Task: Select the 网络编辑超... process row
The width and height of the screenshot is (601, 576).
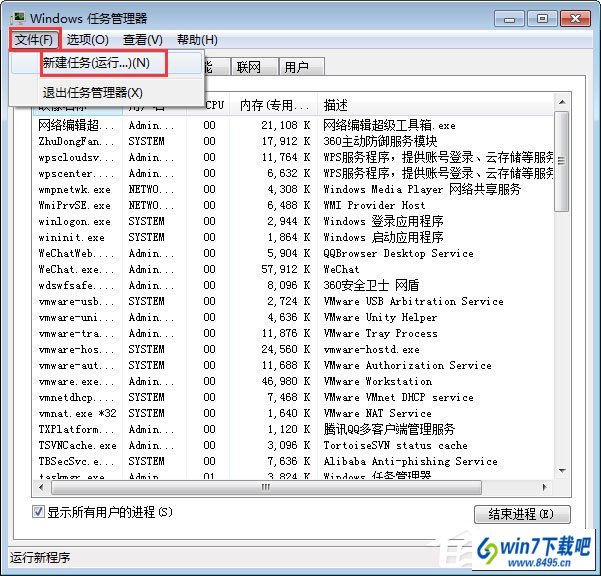Action: (293, 125)
